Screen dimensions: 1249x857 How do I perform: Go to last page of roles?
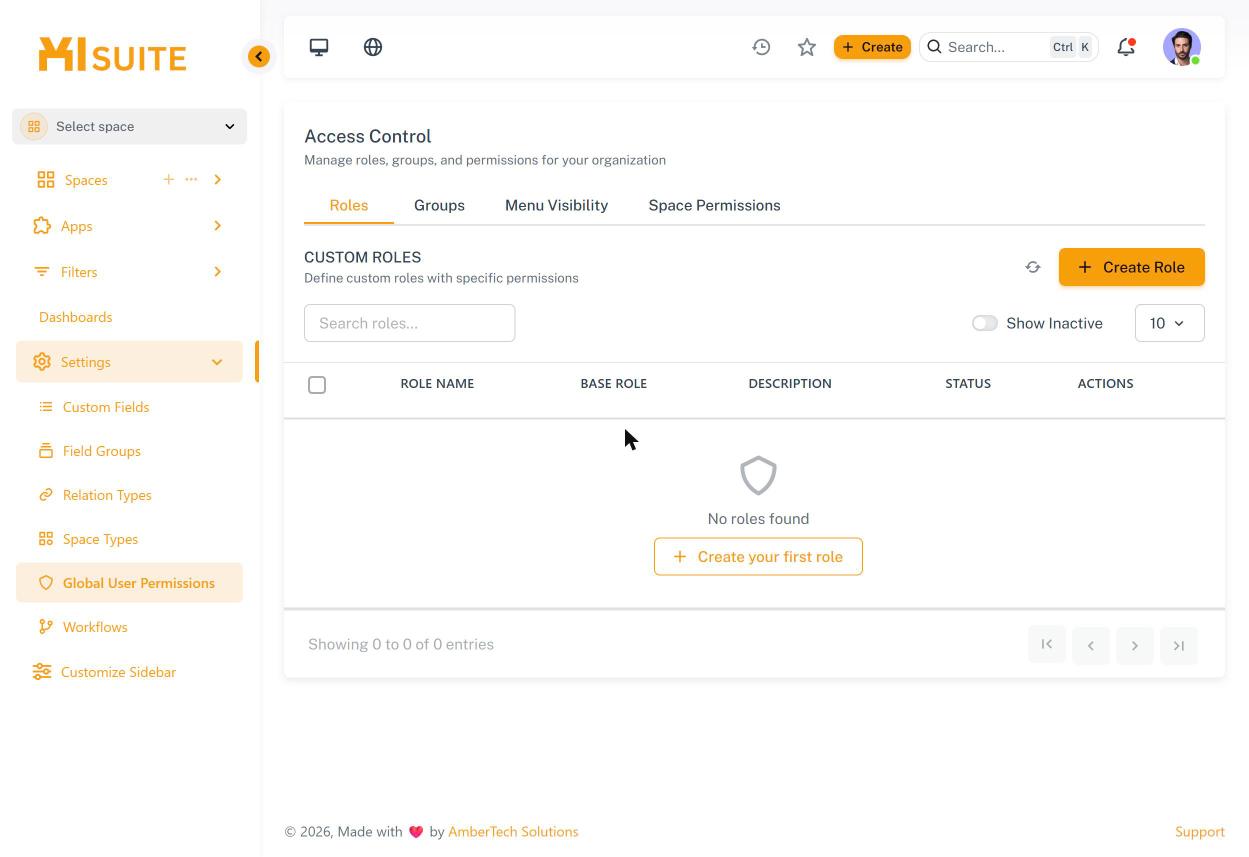pos(1179,645)
